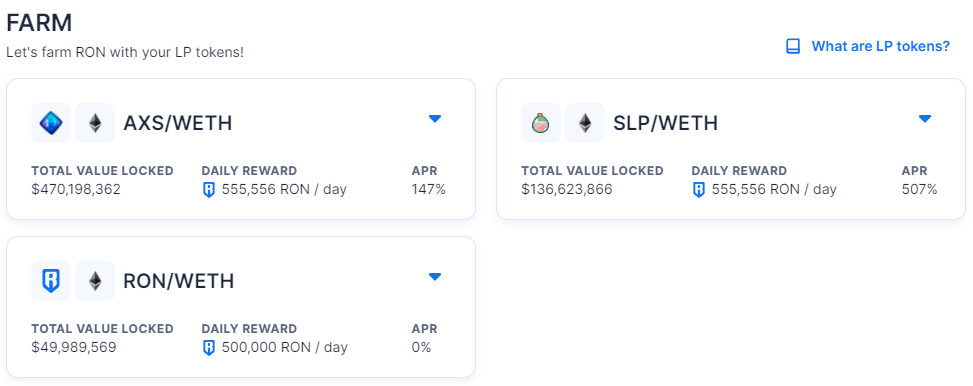Viewport: 973px width, 386px height.
Task: Click the 507% APR value
Action: (x=920, y=189)
